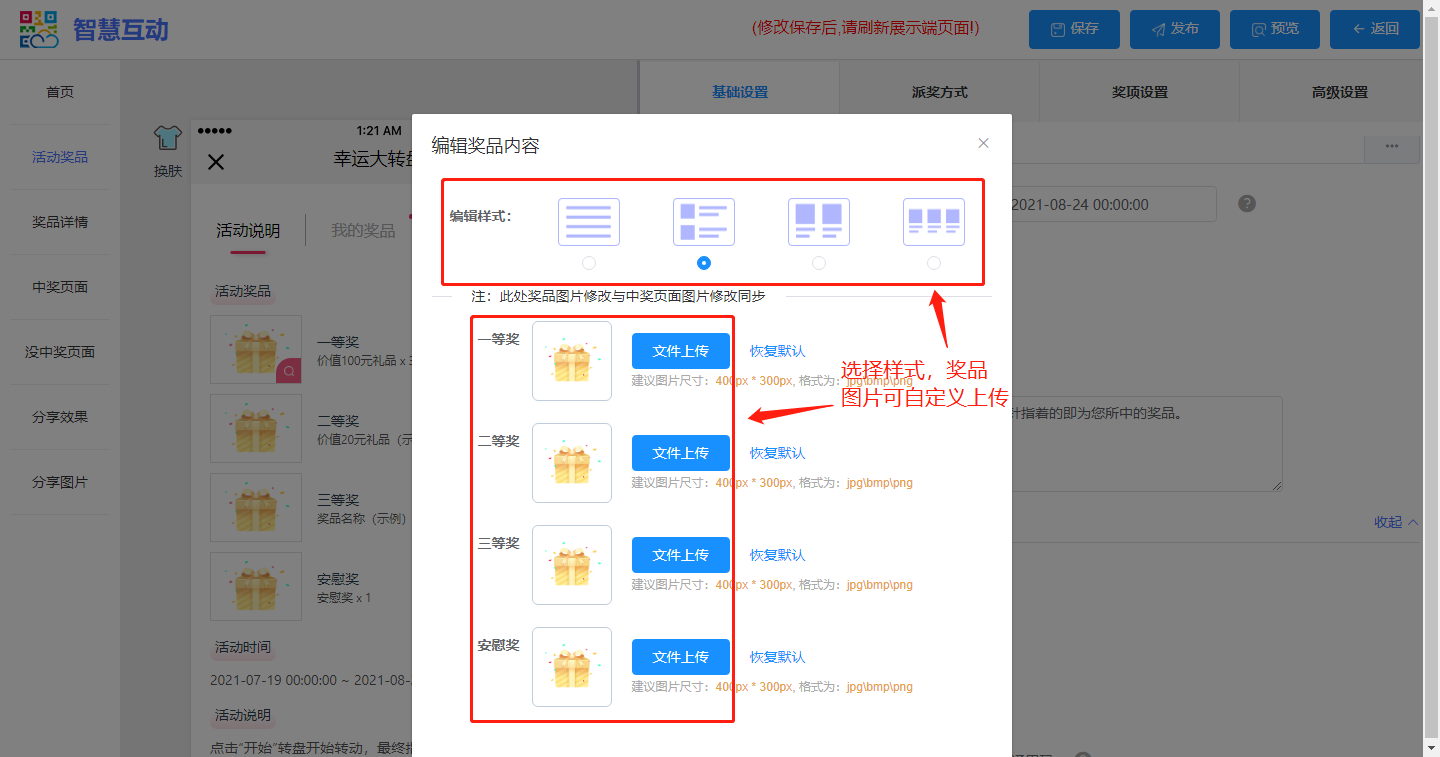Screen dimensions: 1440x757
Task: Click the three-column grid style icon
Action: click(x=934, y=221)
